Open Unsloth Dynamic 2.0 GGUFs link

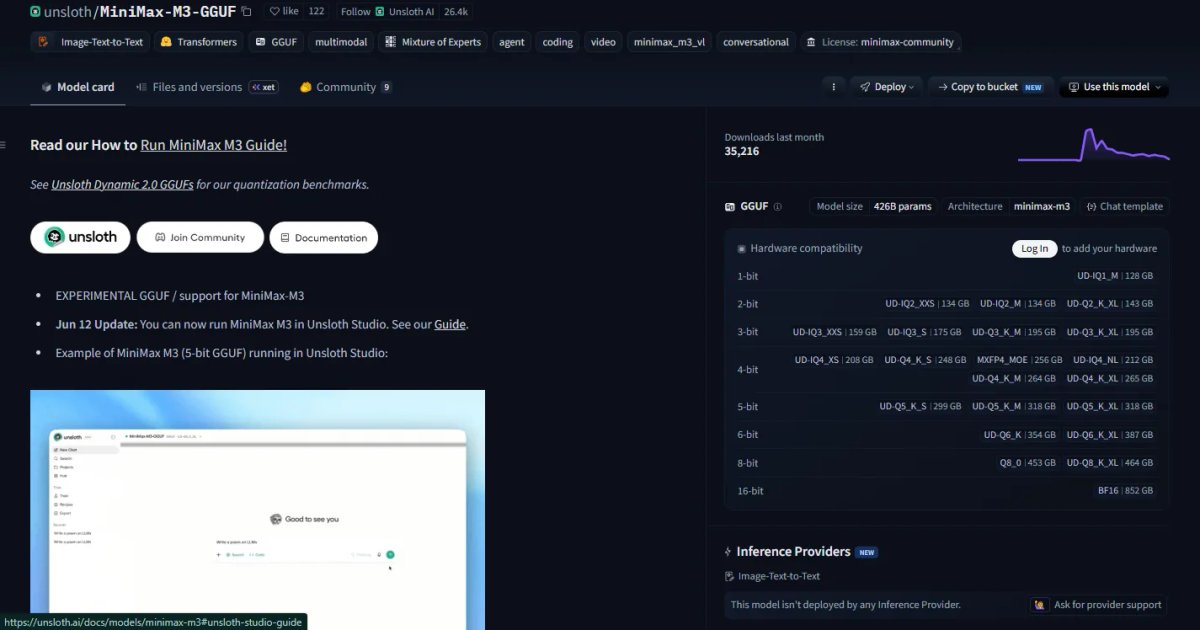(x=122, y=184)
